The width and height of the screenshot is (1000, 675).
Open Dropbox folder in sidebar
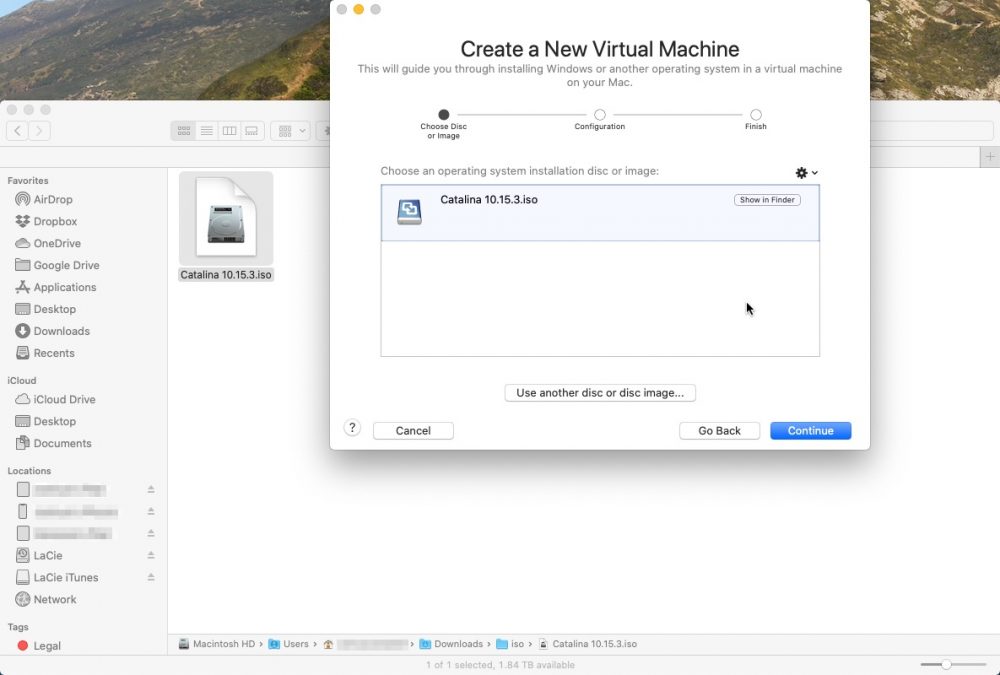(x=54, y=221)
